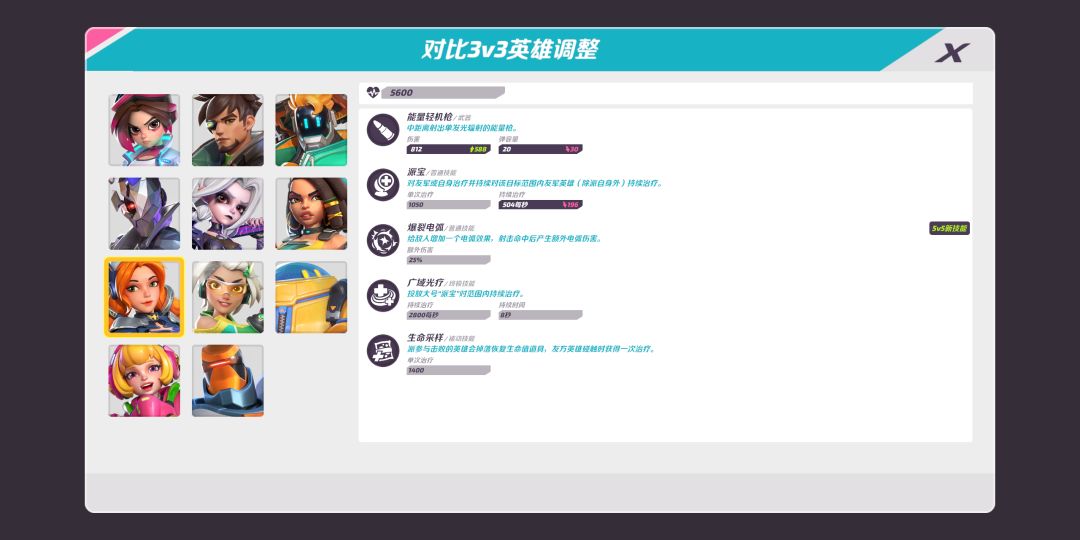Select the pale white-haired girl hero portrait
Screen dimensions: 1080x540
click(227, 214)
